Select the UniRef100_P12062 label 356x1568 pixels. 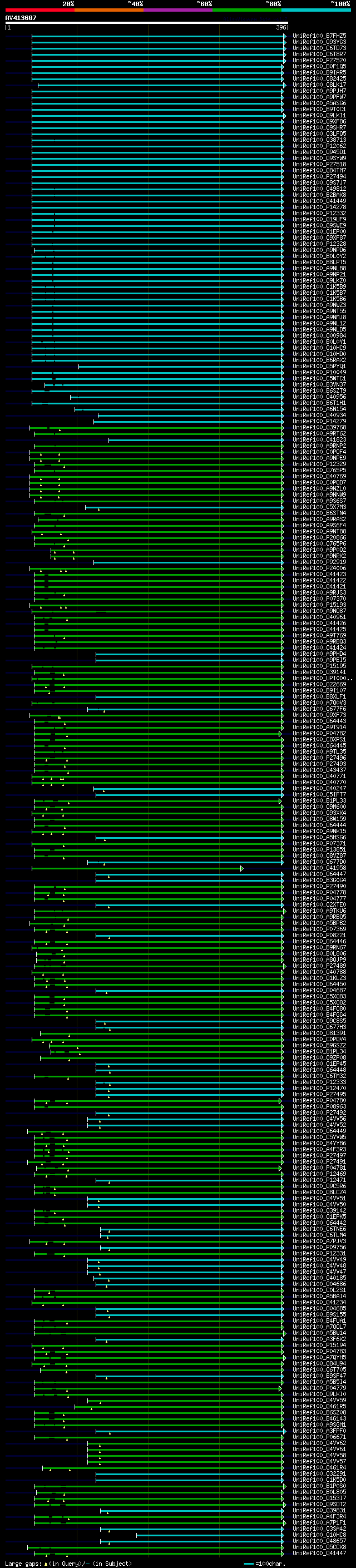(319, 146)
